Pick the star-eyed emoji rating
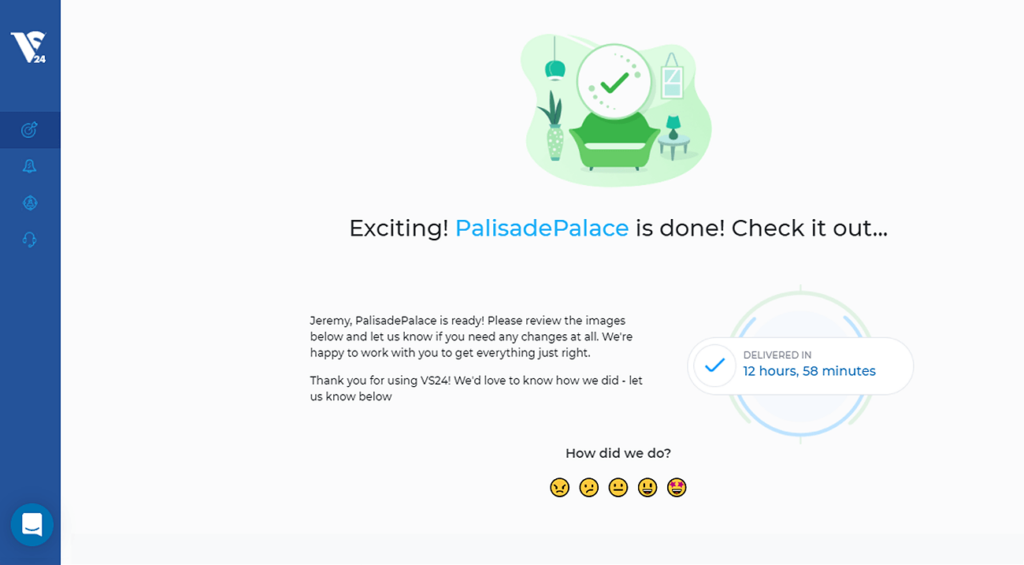 (x=677, y=487)
